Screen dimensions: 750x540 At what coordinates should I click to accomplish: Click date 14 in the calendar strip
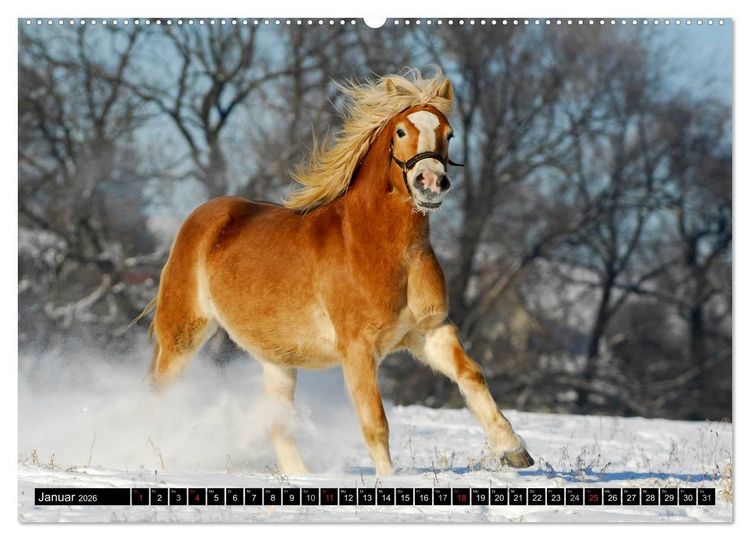coord(386,497)
